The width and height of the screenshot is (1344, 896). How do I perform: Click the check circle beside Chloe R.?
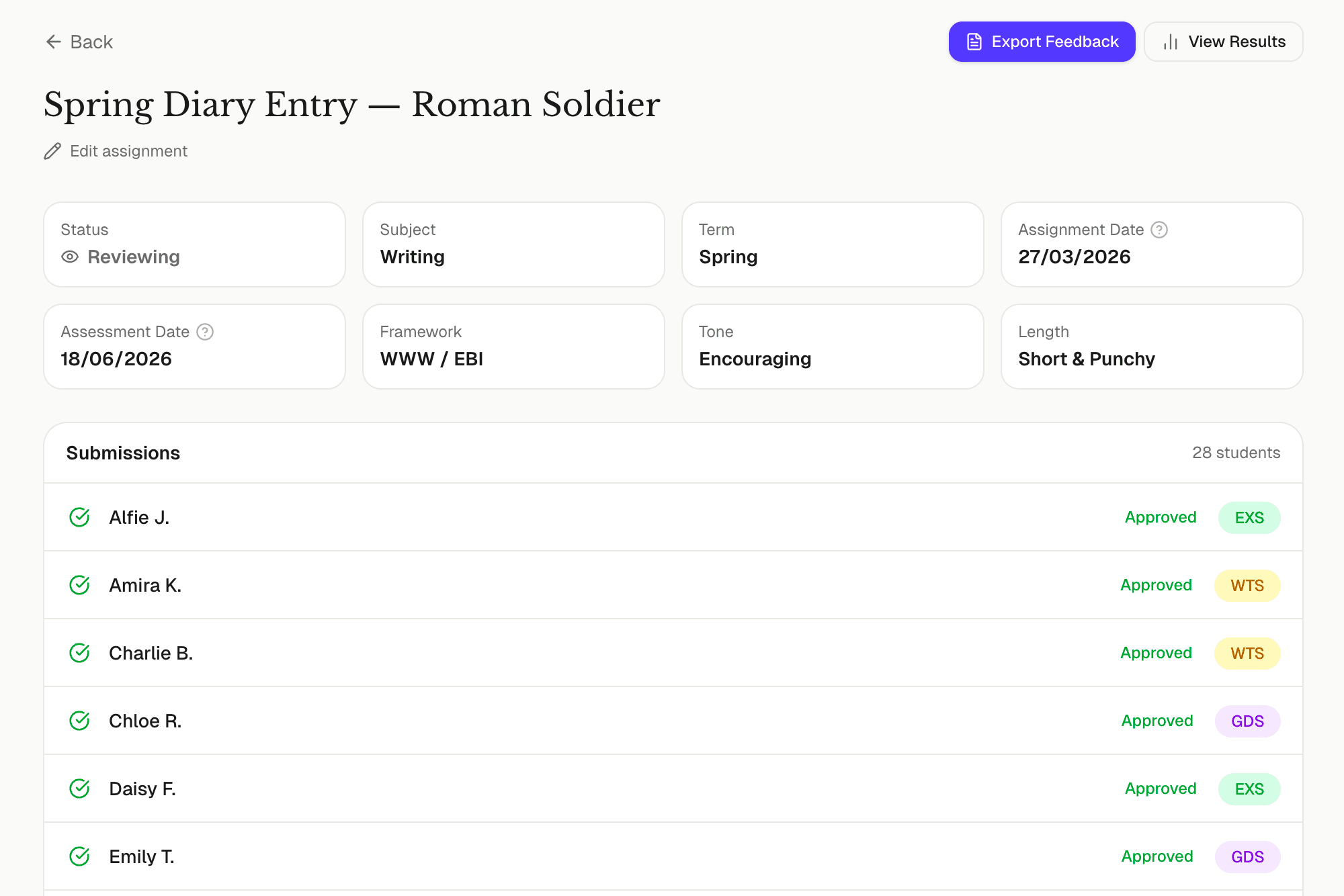click(79, 721)
